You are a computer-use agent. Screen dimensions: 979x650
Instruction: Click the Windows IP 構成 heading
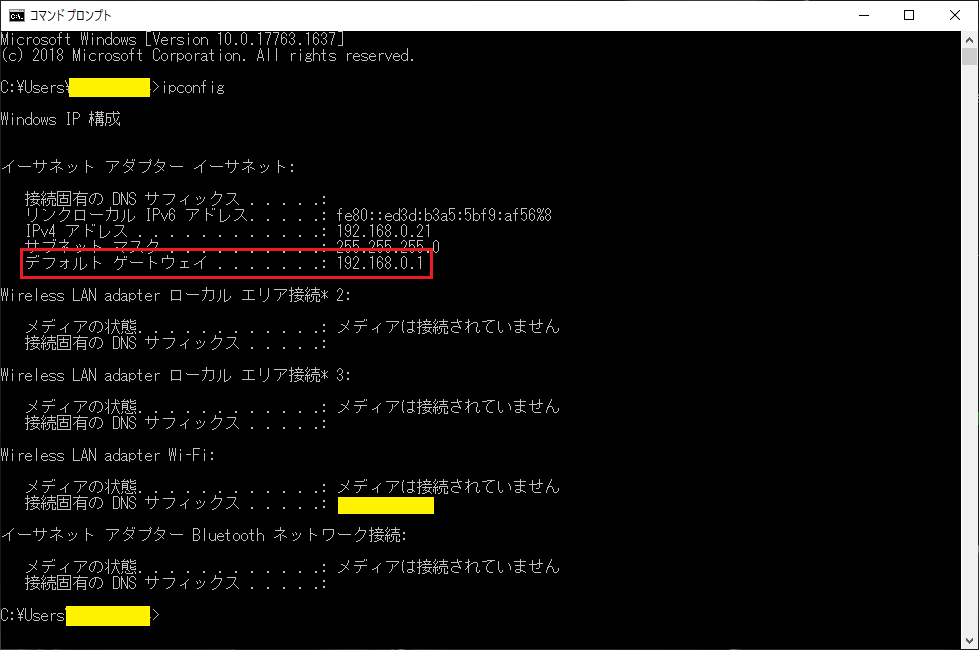pos(61,119)
